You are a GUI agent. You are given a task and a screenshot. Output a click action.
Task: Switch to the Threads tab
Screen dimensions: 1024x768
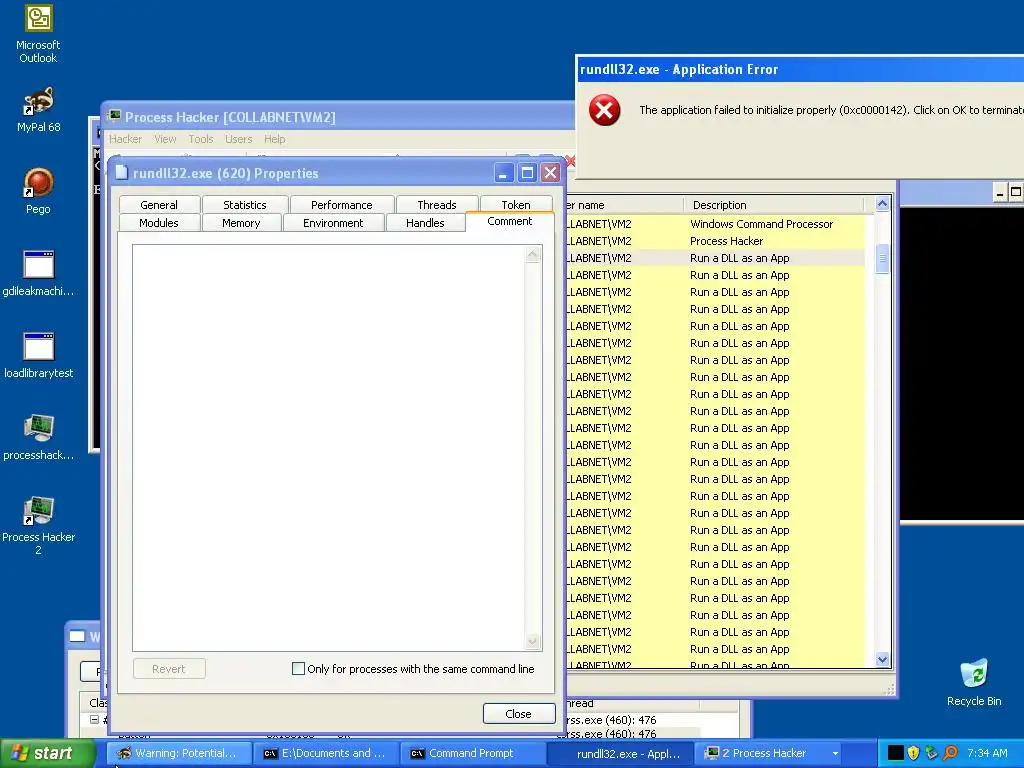[x=437, y=204]
